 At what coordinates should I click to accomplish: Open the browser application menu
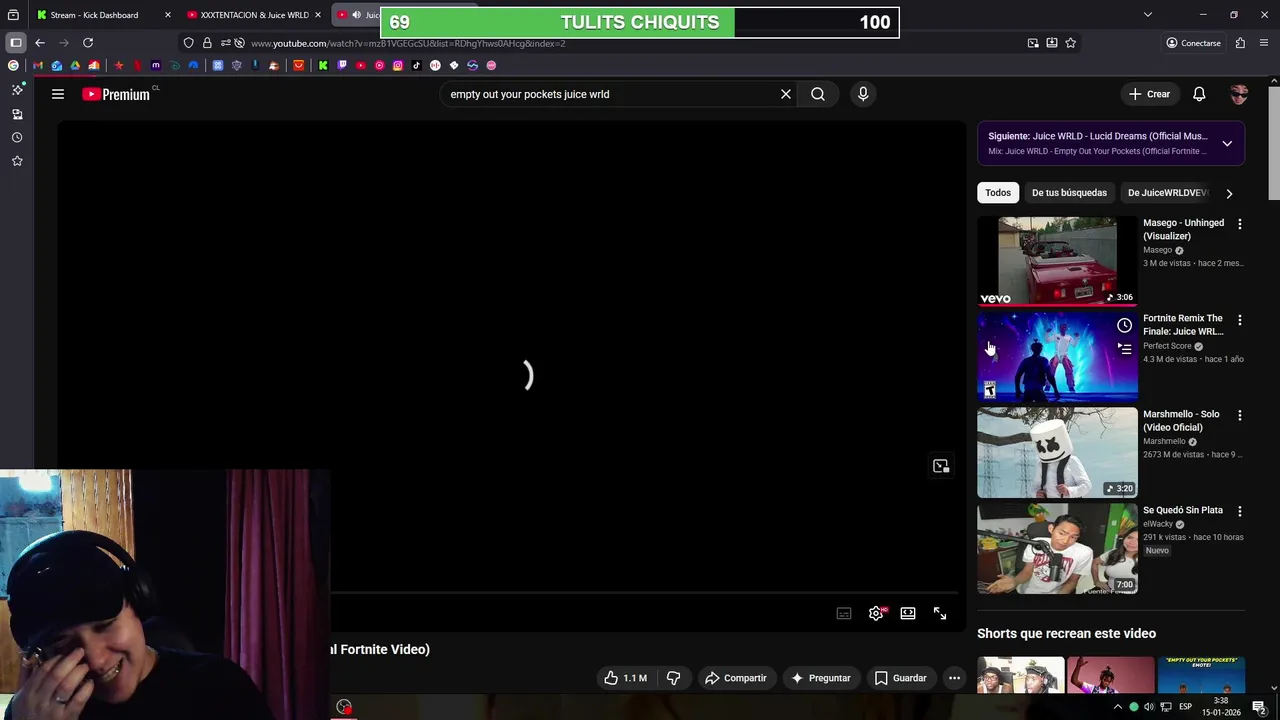click(x=1265, y=43)
